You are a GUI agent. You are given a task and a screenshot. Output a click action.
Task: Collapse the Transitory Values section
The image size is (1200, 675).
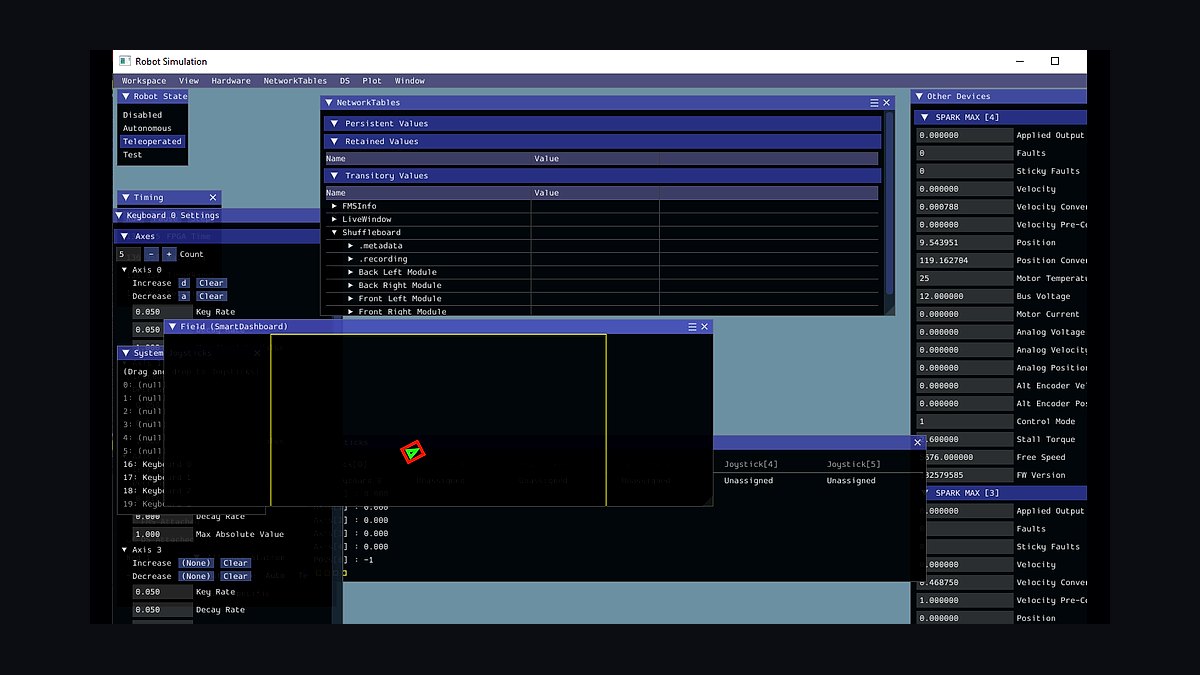pyautogui.click(x=335, y=176)
